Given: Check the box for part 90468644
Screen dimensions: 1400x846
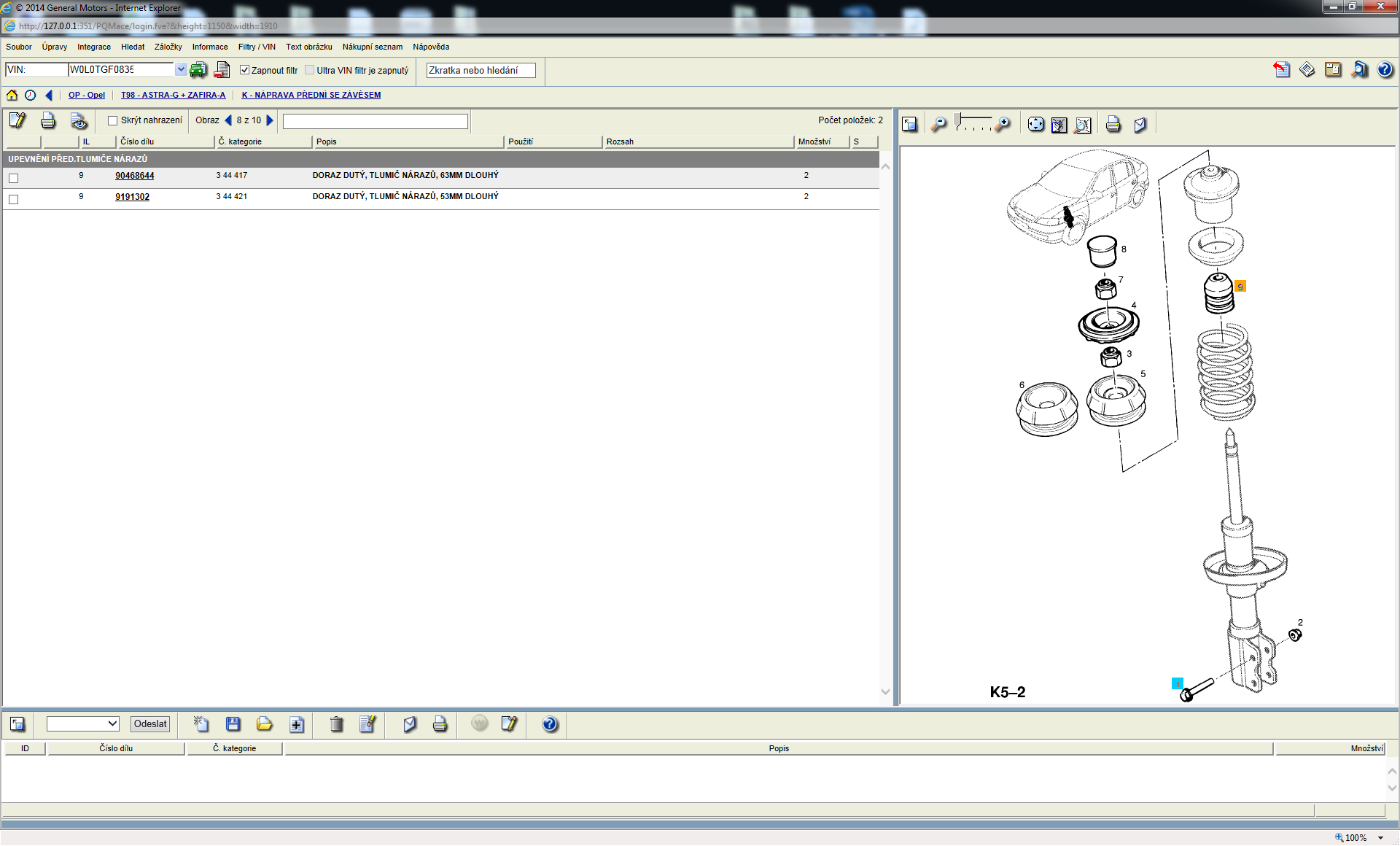Looking at the screenshot, I should tap(13, 178).
